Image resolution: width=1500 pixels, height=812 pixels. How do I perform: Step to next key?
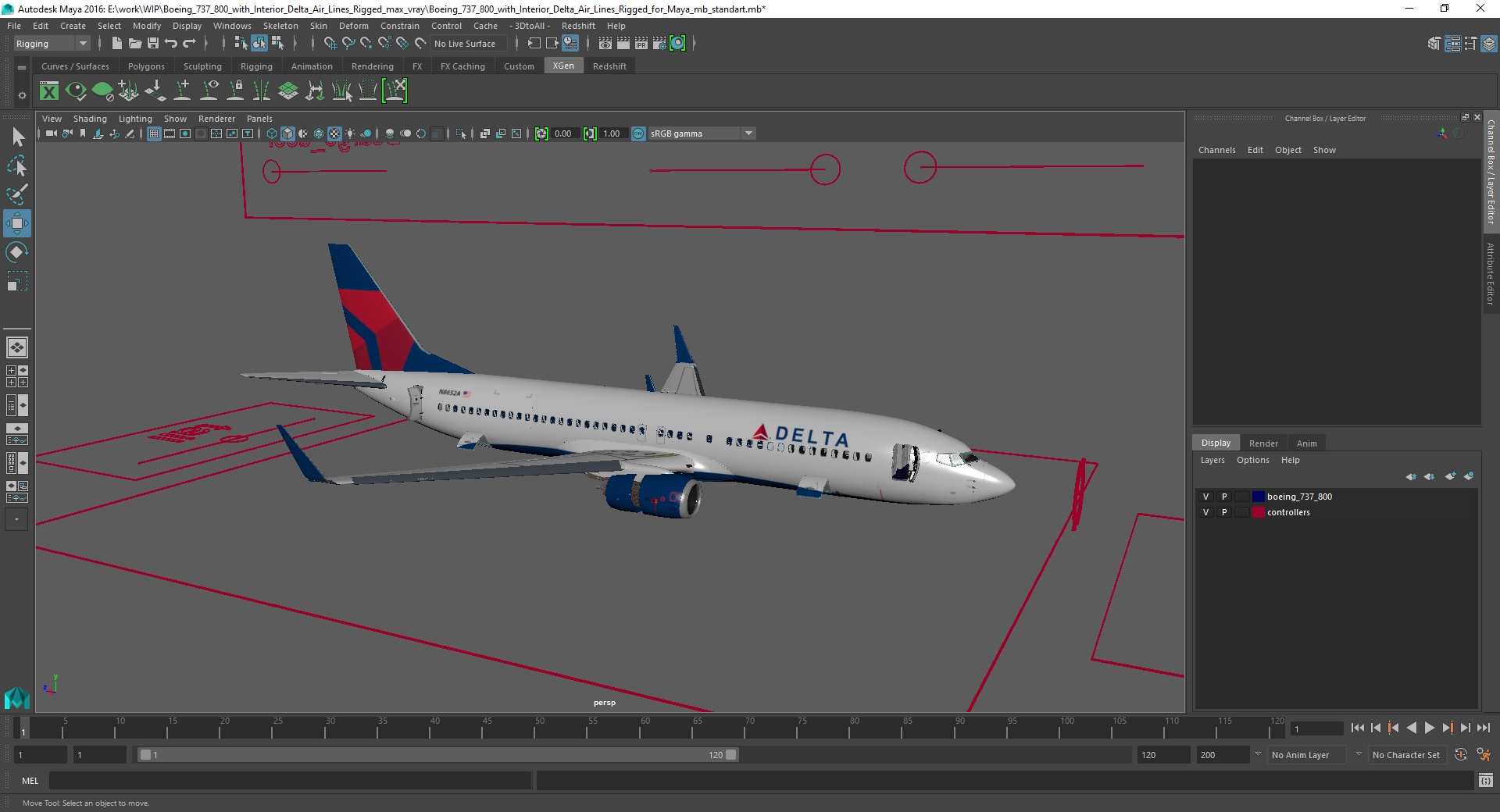(x=1447, y=728)
